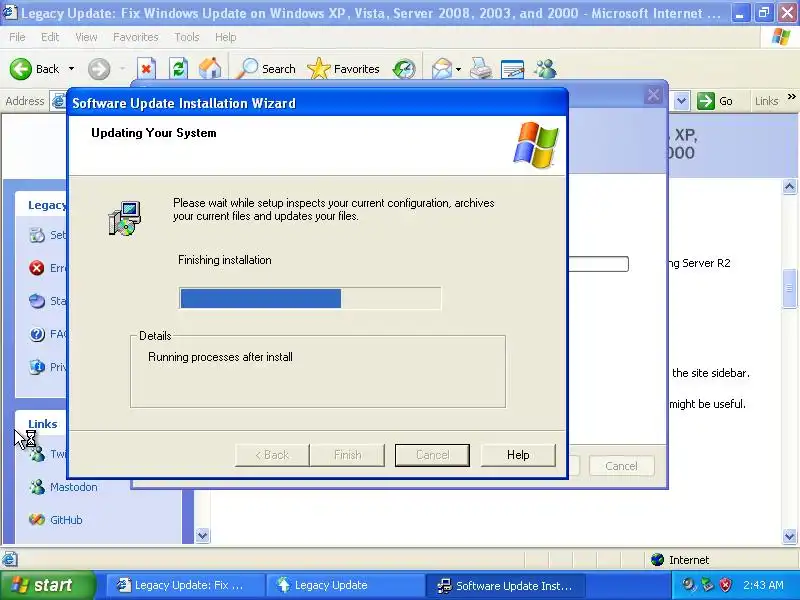
Task: Open the Messenger people icon in toolbar
Action: coord(545,69)
